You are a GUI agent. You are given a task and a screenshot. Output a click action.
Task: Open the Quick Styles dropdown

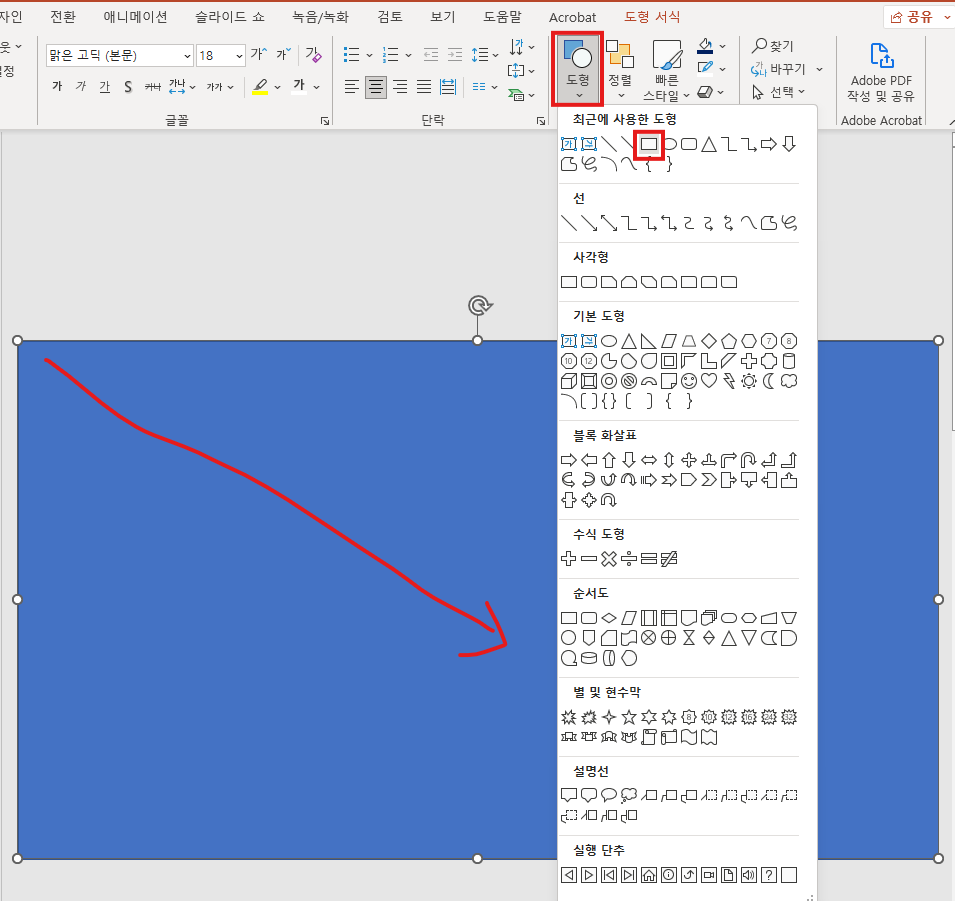[667, 70]
